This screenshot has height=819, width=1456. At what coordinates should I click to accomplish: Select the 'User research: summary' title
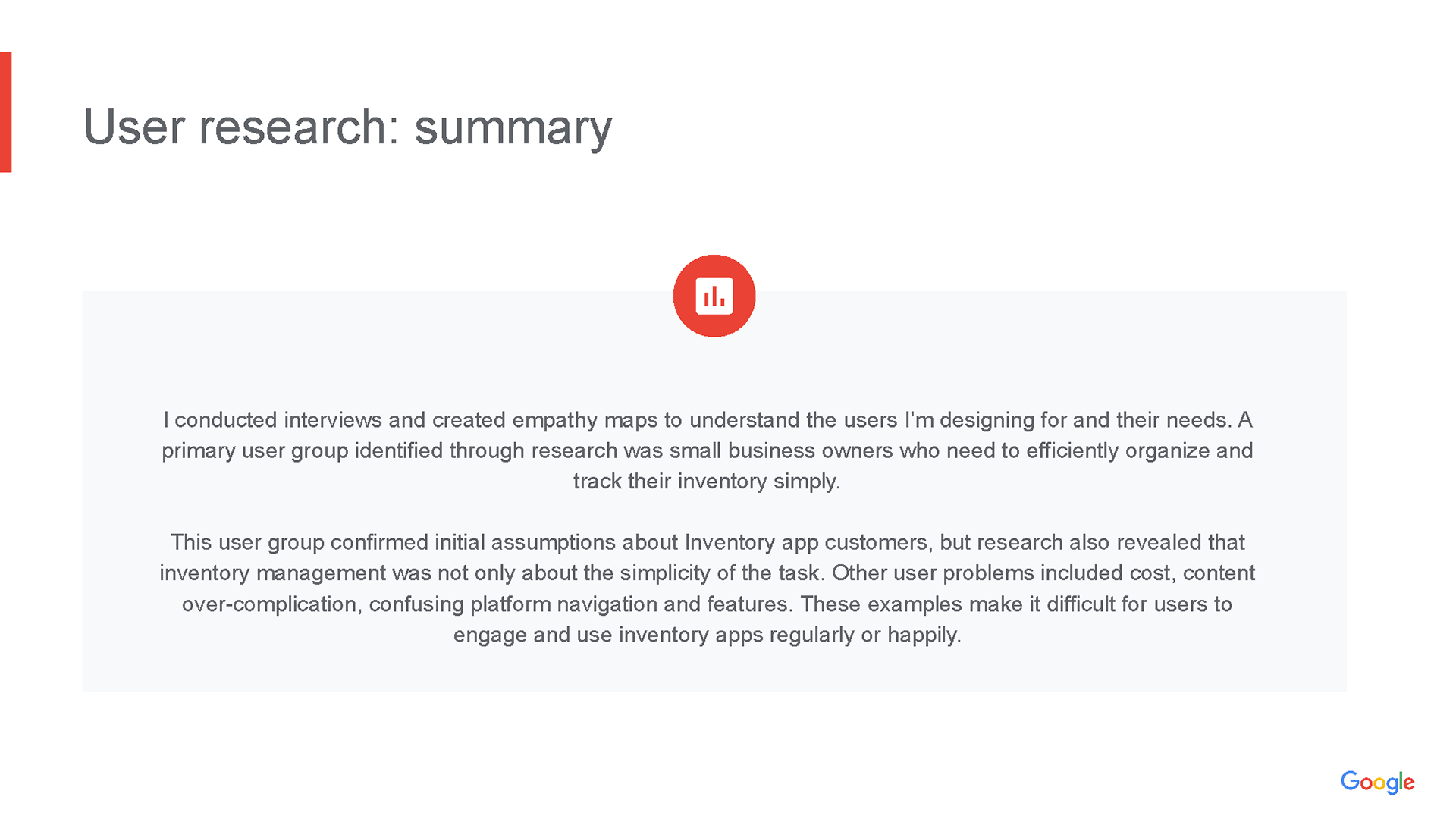347,127
